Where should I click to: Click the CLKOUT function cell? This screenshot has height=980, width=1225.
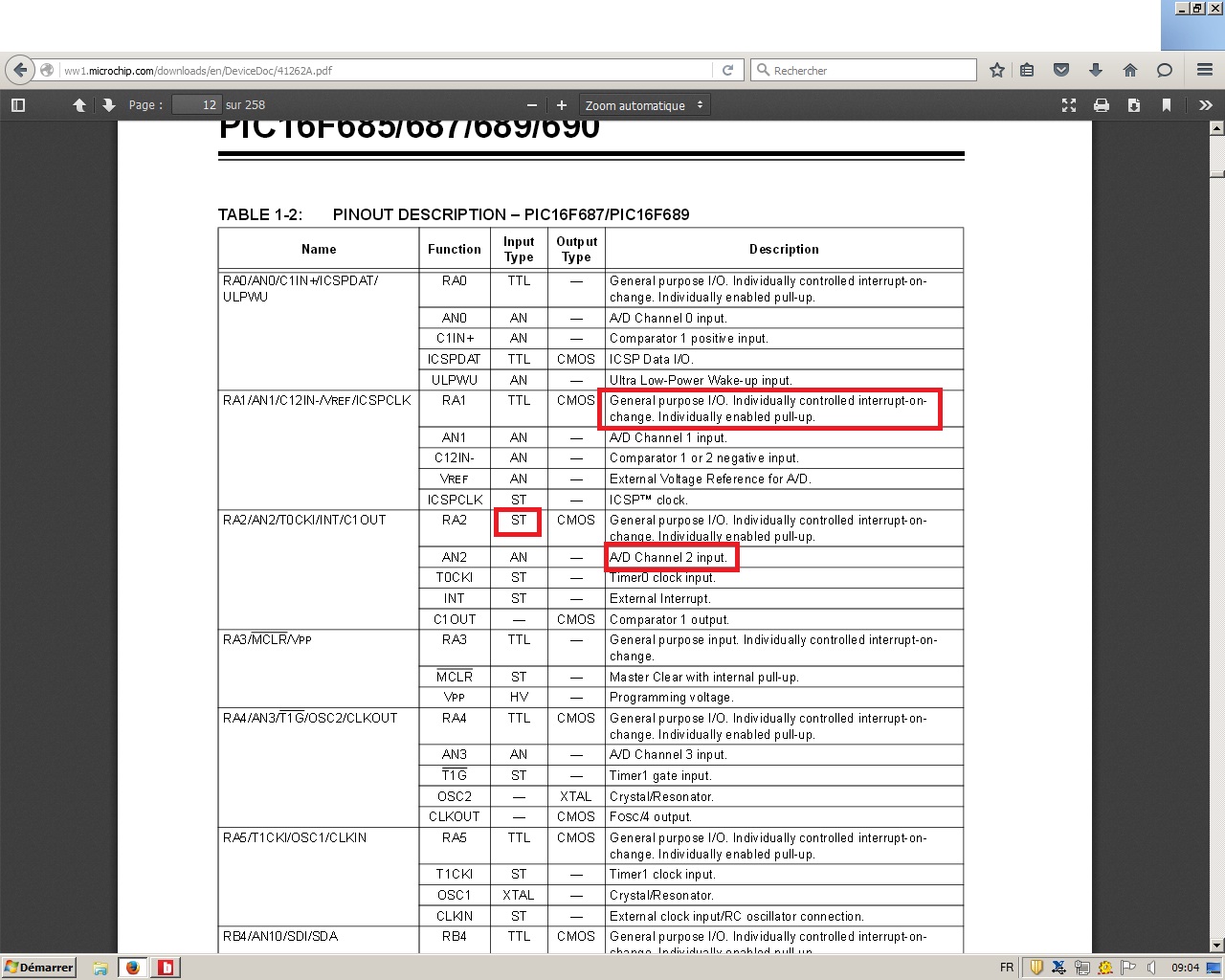click(x=455, y=817)
